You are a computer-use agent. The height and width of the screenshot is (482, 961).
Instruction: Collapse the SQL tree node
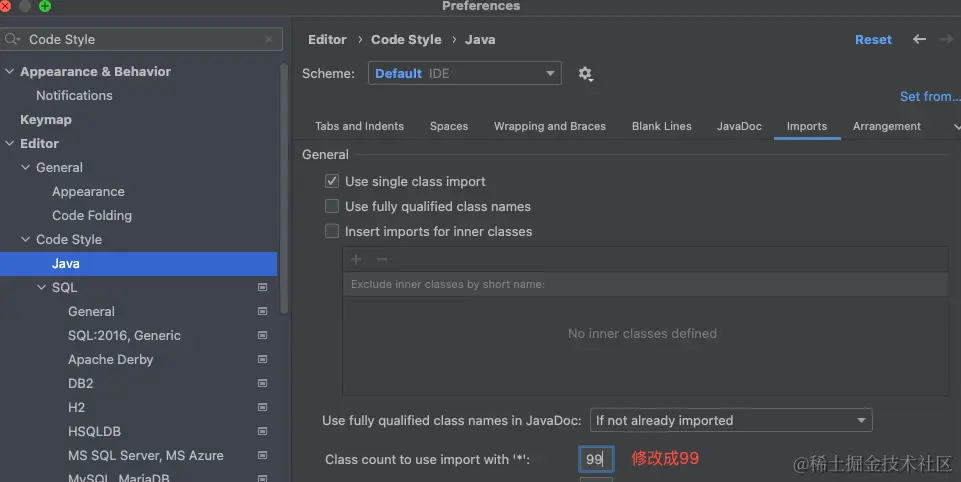coord(41,287)
